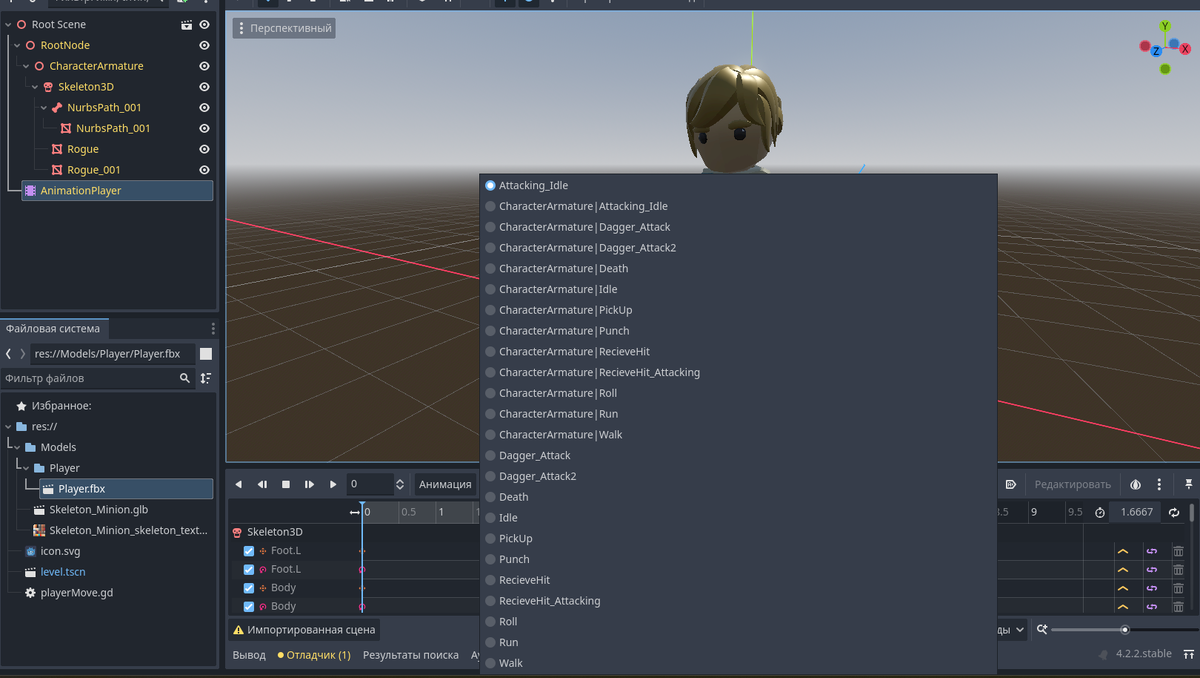Open the Root Scene clapperboard icon
The width and height of the screenshot is (1200, 678).
[x=186, y=24]
